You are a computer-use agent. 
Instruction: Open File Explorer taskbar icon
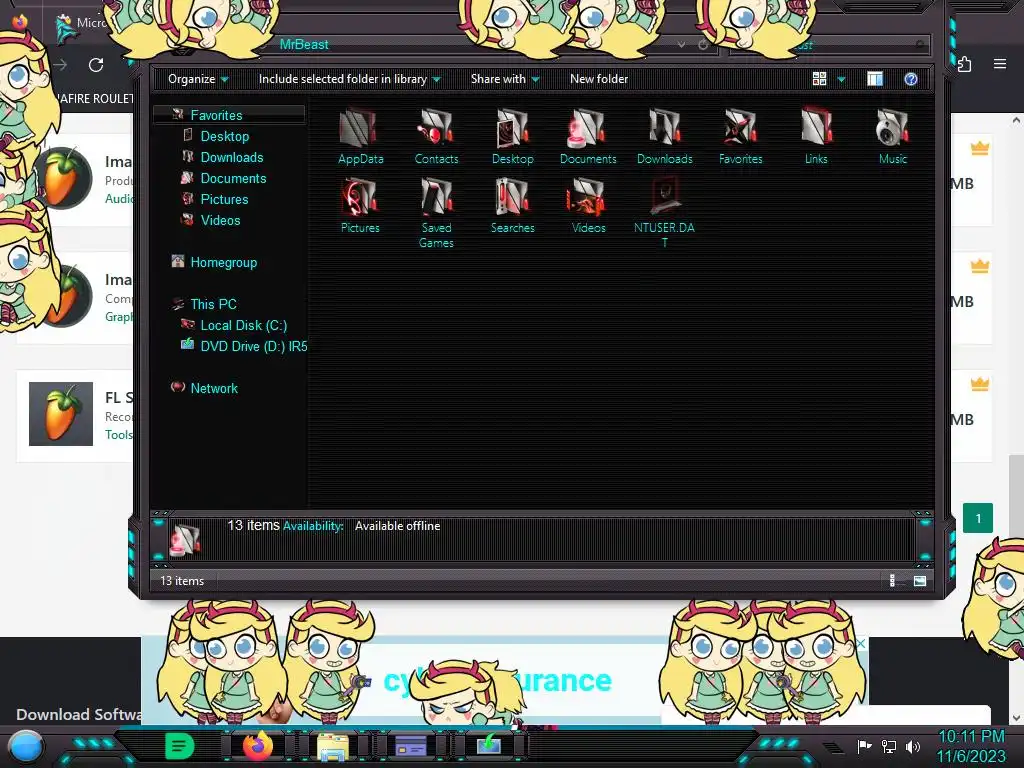tap(333, 746)
